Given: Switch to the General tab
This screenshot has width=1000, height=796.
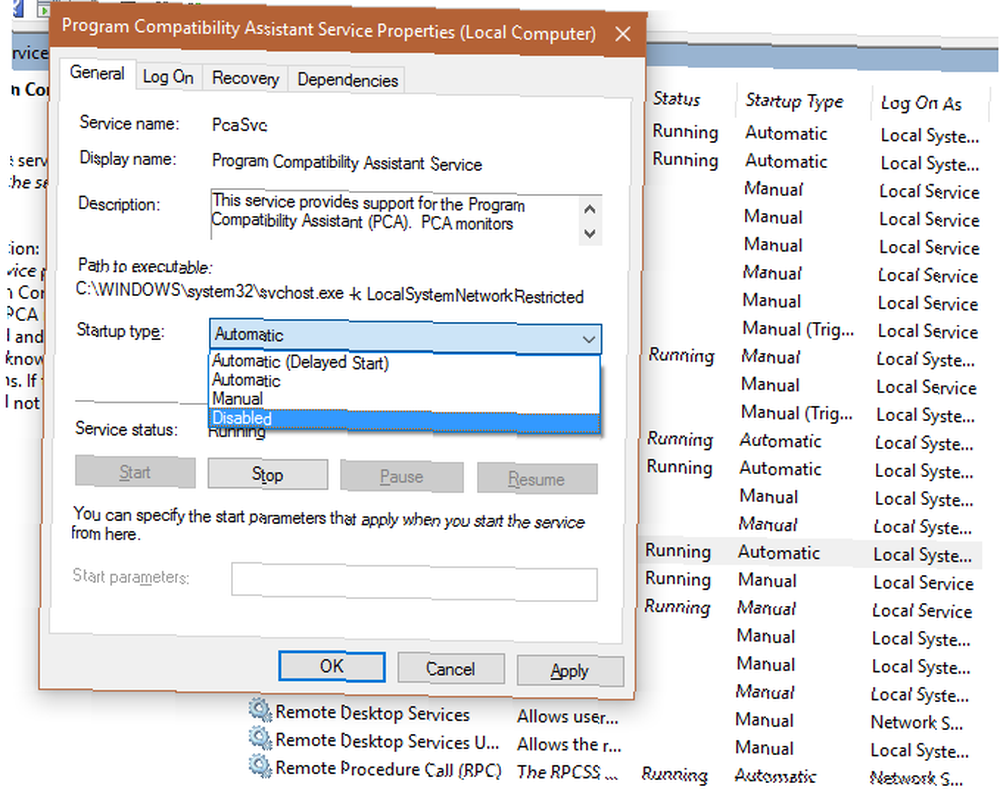Looking at the screenshot, I should point(97,73).
